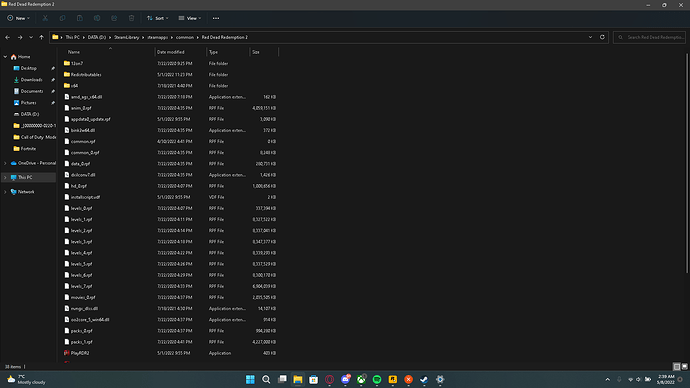Open Steam from the taskbar

coord(424,379)
